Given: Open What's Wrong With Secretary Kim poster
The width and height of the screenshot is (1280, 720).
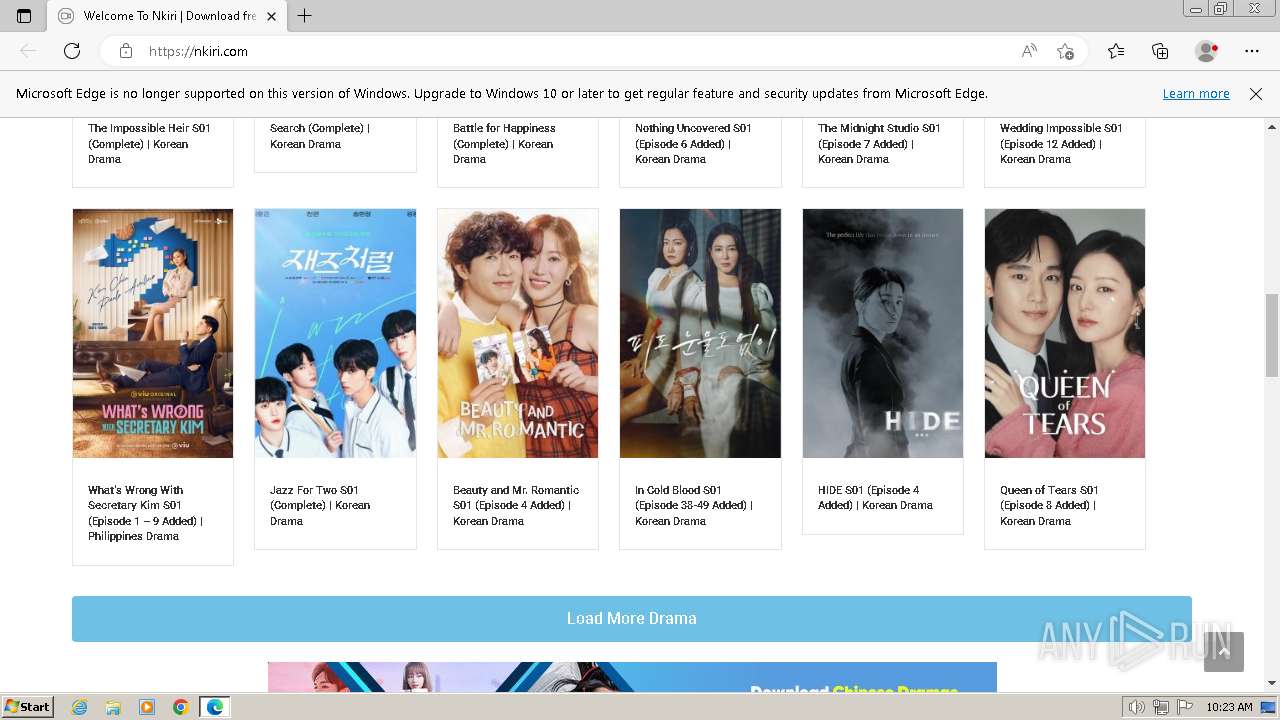Looking at the screenshot, I should click(x=153, y=333).
